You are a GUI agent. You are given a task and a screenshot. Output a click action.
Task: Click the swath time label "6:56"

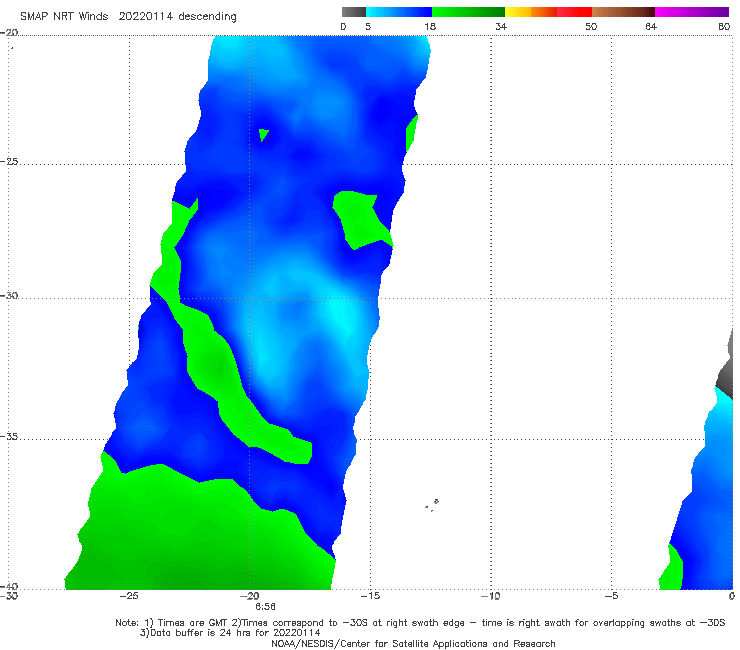pyautogui.click(x=265, y=607)
